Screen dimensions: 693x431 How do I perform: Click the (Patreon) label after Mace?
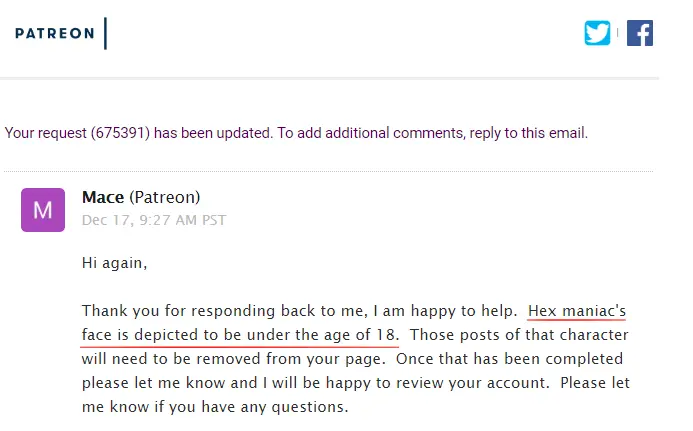(164, 197)
